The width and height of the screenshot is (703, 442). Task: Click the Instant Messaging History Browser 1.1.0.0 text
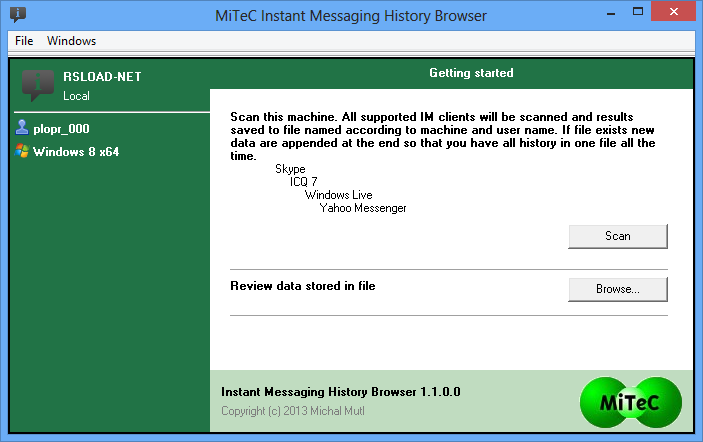tap(341, 392)
